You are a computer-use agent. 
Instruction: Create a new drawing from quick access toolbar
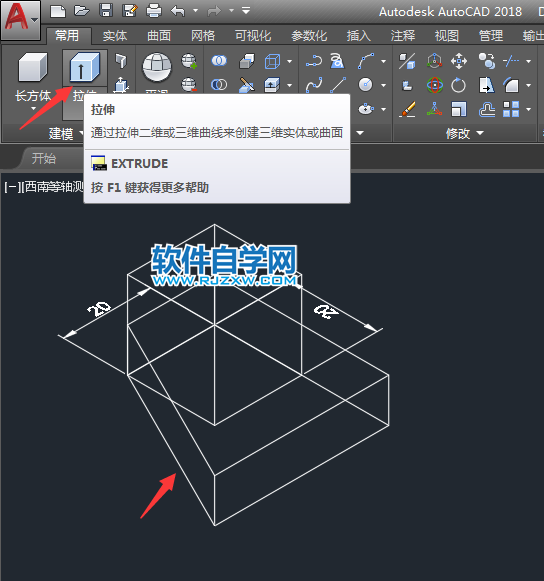pos(58,11)
